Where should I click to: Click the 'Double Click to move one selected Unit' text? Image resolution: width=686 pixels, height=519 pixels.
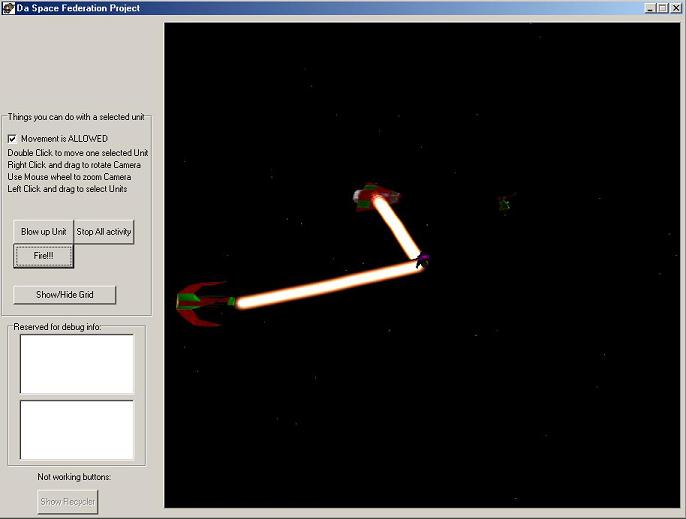point(78,153)
